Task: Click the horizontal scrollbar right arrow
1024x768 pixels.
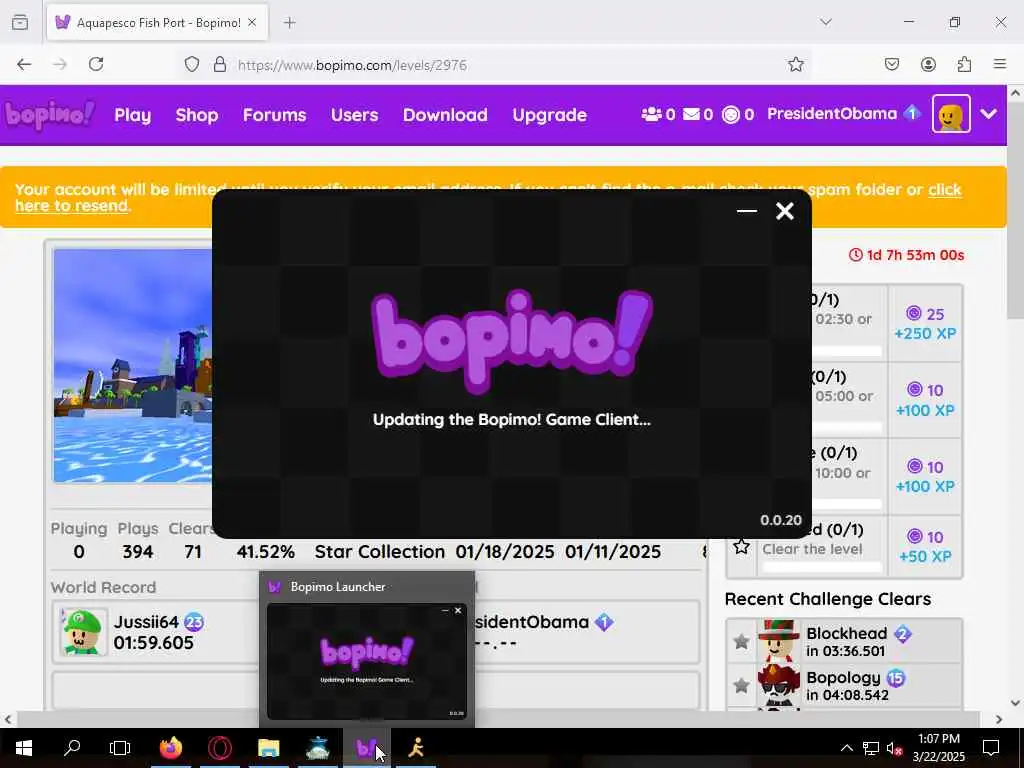Action: (999, 719)
